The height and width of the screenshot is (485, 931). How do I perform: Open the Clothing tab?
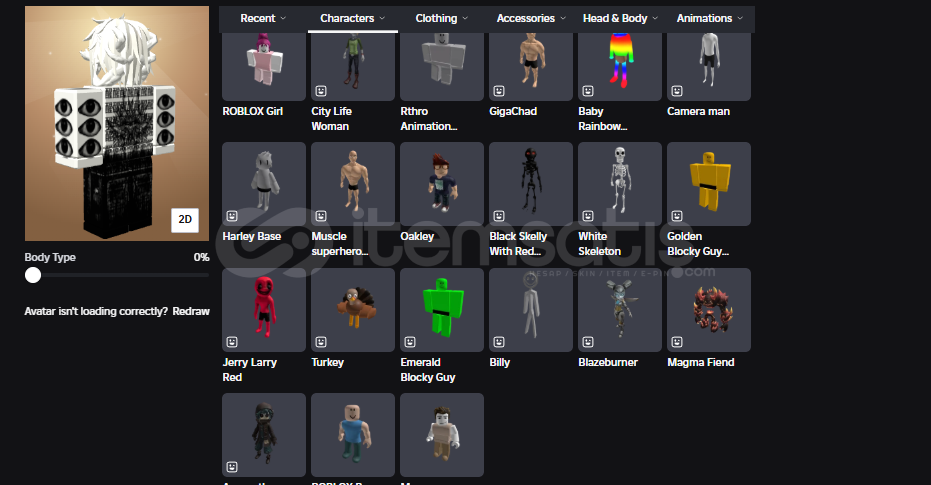tap(442, 18)
